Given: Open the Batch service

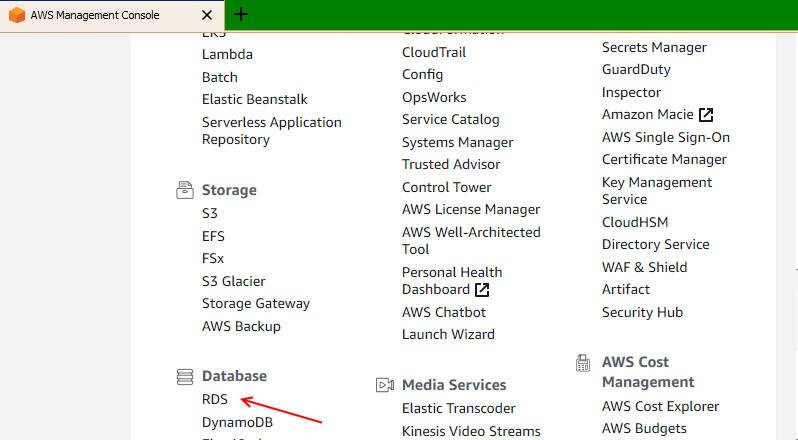Looking at the screenshot, I should 219,77.
